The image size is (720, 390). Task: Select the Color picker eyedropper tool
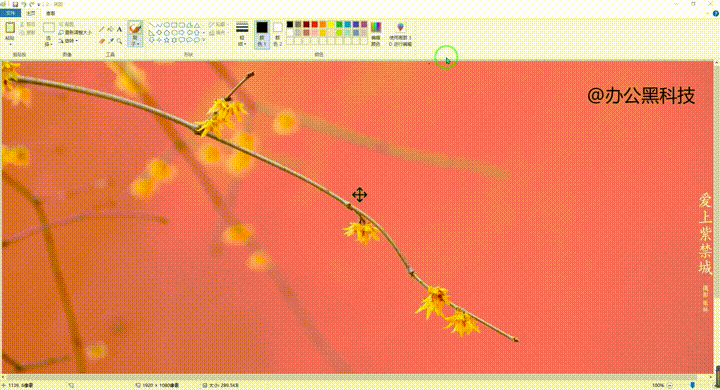tap(111, 41)
